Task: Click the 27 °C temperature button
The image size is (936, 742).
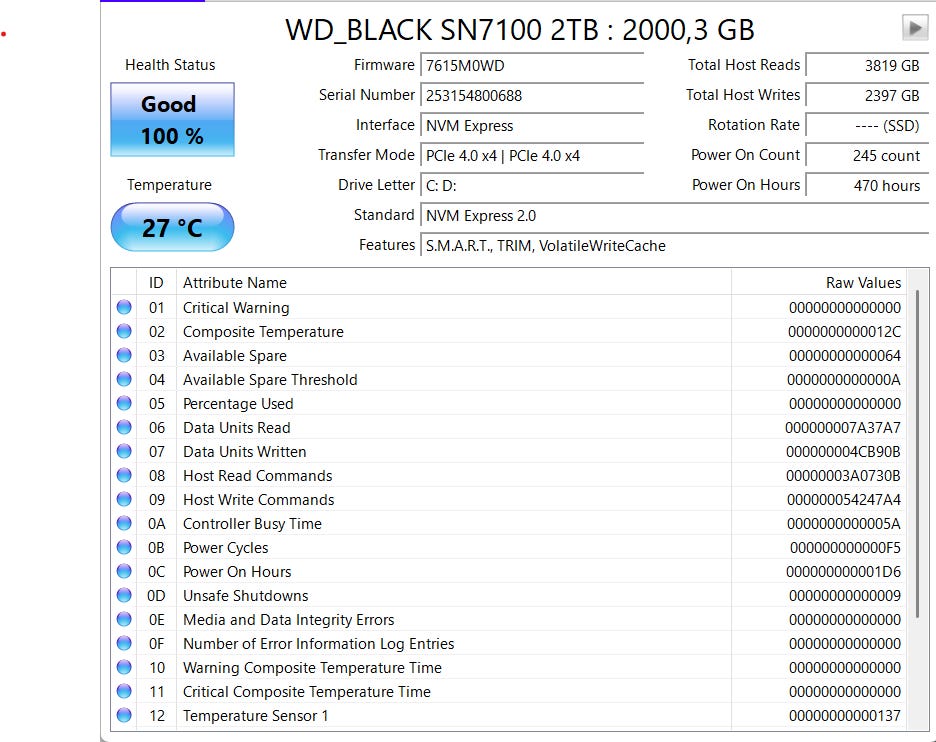Action: tap(173, 227)
